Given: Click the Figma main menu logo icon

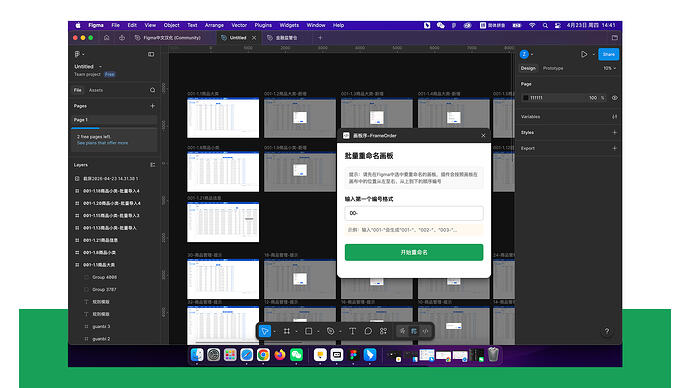Looking at the screenshot, I should tap(77, 54).
